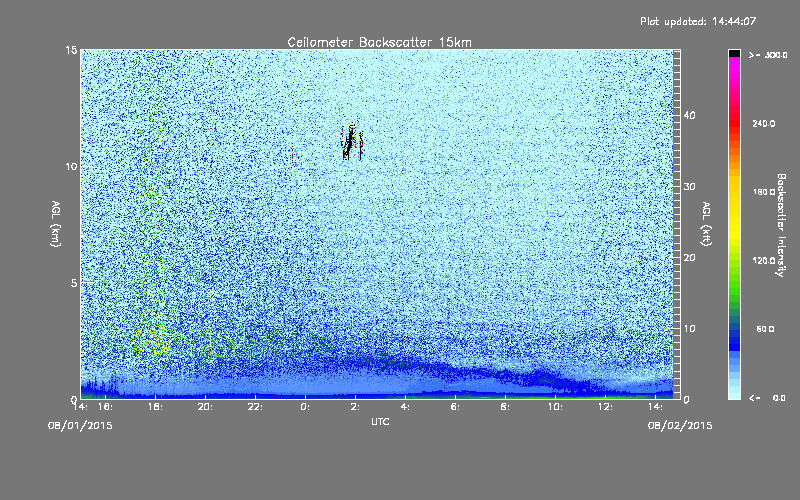The height and width of the screenshot is (500, 800).
Task: Select the "AGL (kft)" axis label
Action: point(706,224)
